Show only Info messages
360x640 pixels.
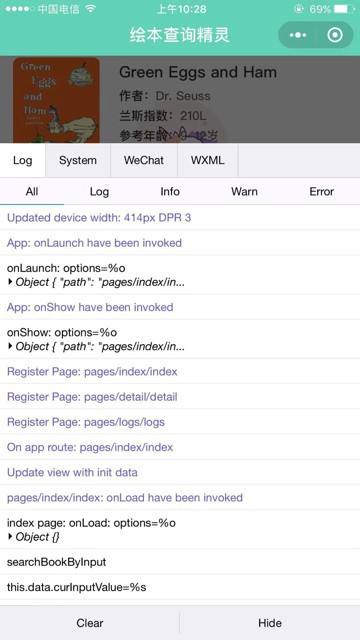[x=170, y=191]
